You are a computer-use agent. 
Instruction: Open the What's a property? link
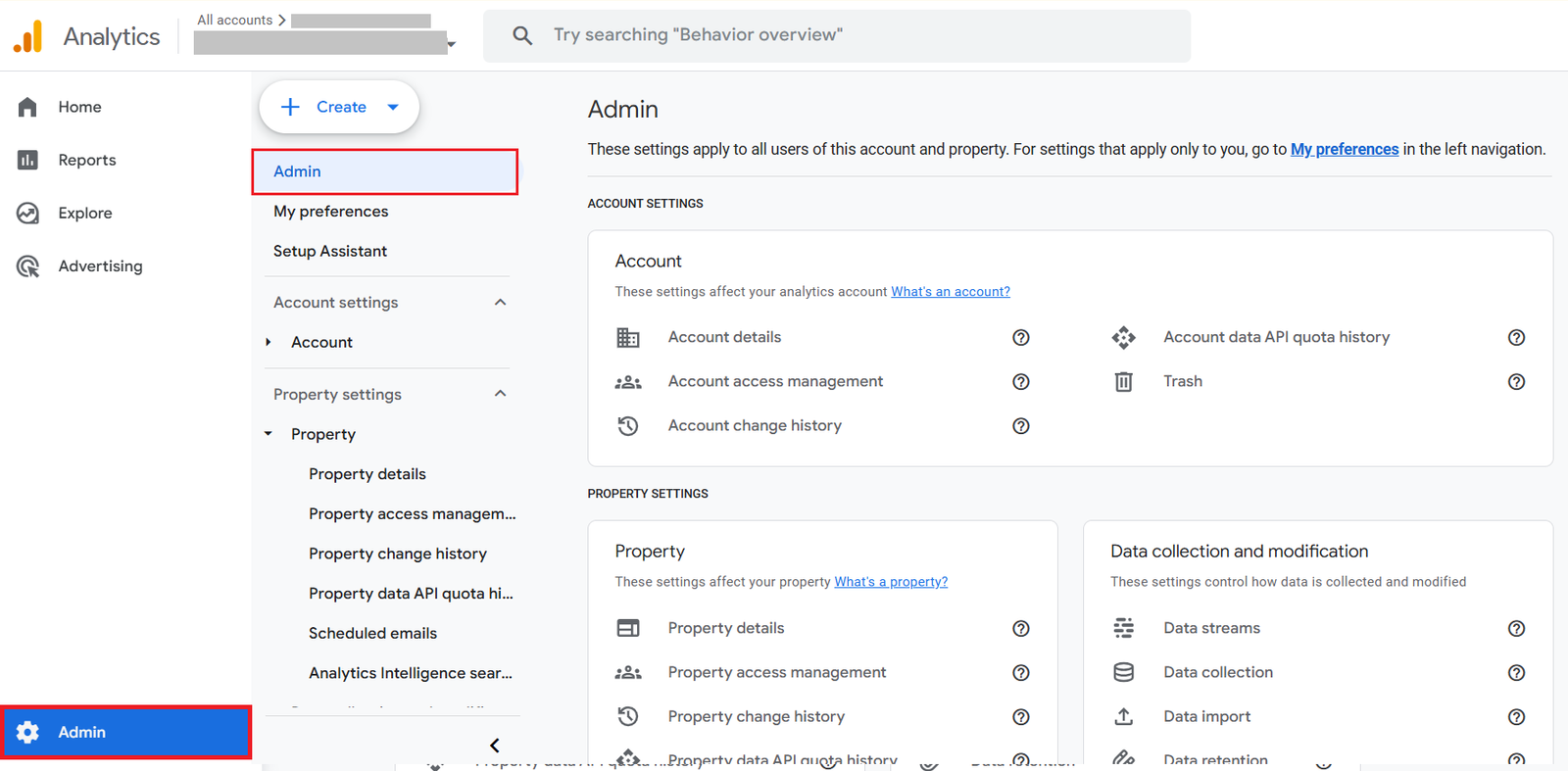click(x=891, y=582)
